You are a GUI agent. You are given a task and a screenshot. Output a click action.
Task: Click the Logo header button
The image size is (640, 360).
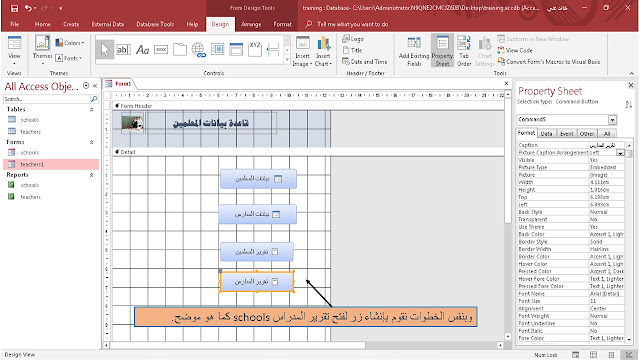(x=353, y=39)
